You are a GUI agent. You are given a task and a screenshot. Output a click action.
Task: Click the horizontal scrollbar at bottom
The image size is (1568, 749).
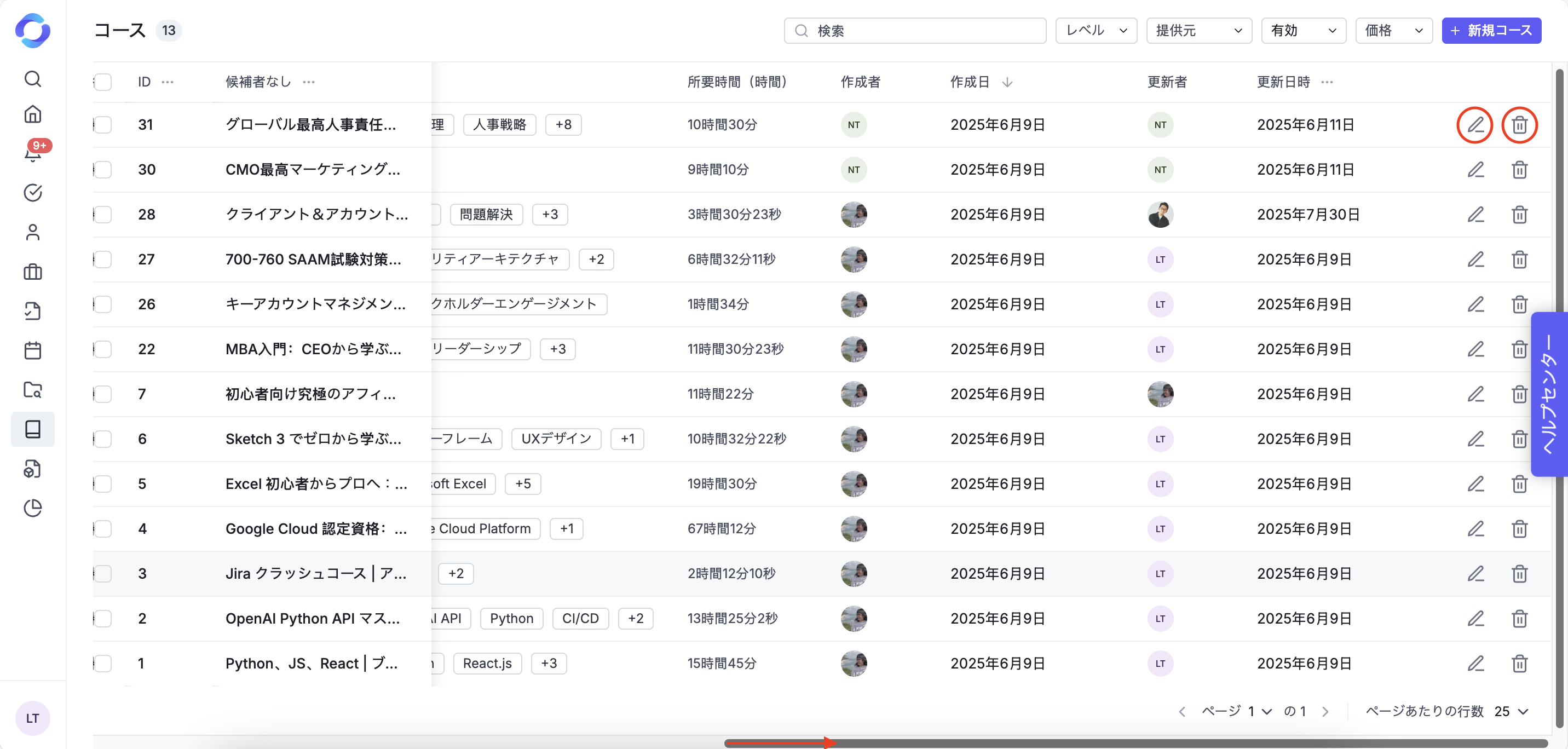coord(1135,743)
